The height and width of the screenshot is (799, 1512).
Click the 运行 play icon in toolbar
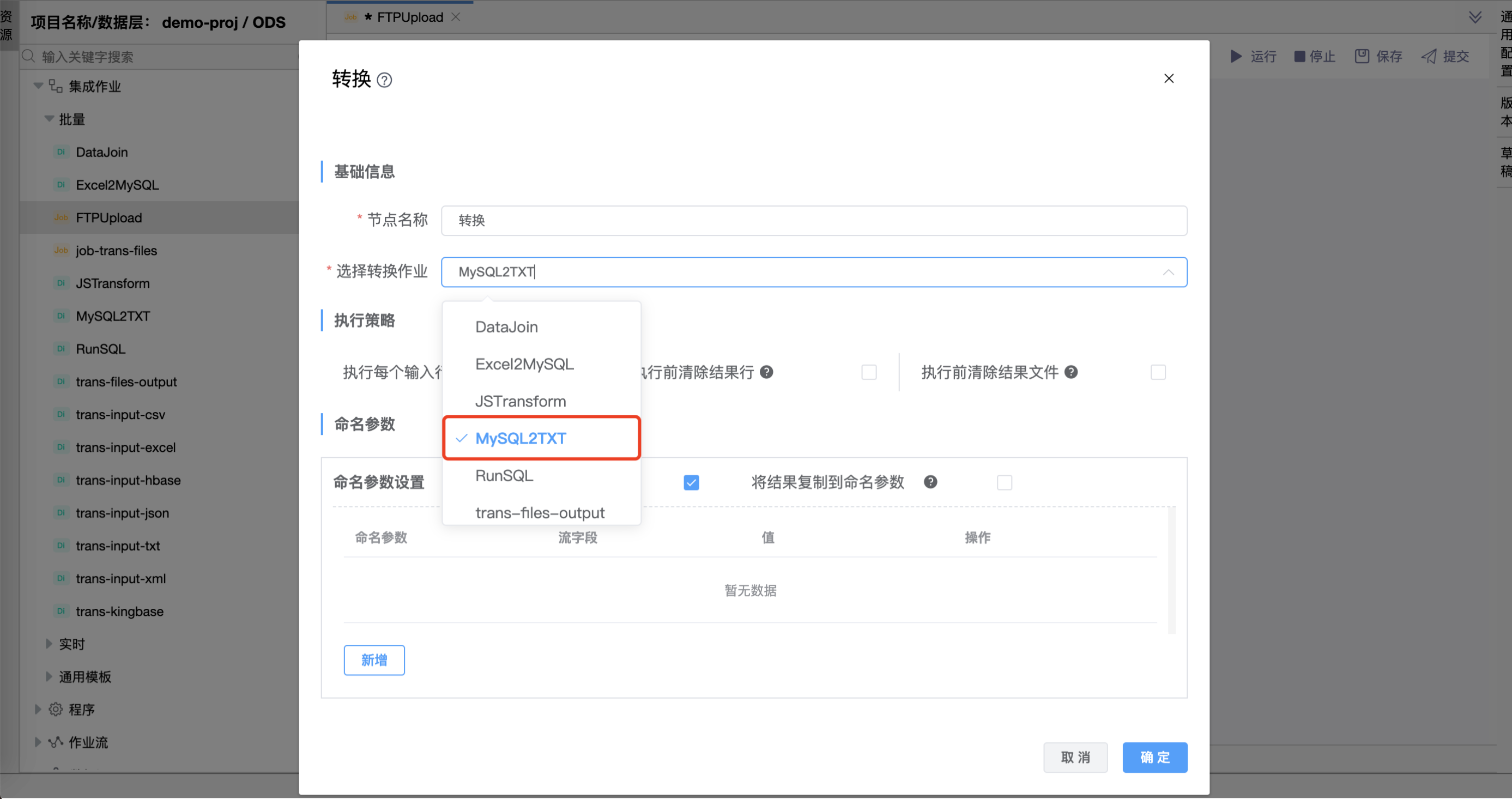click(x=1236, y=56)
